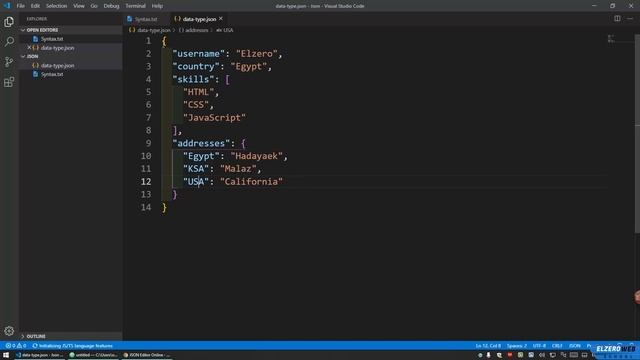Click the VS Code taskbar button
The image size is (640, 360).
pyautogui.click(x=39, y=355)
